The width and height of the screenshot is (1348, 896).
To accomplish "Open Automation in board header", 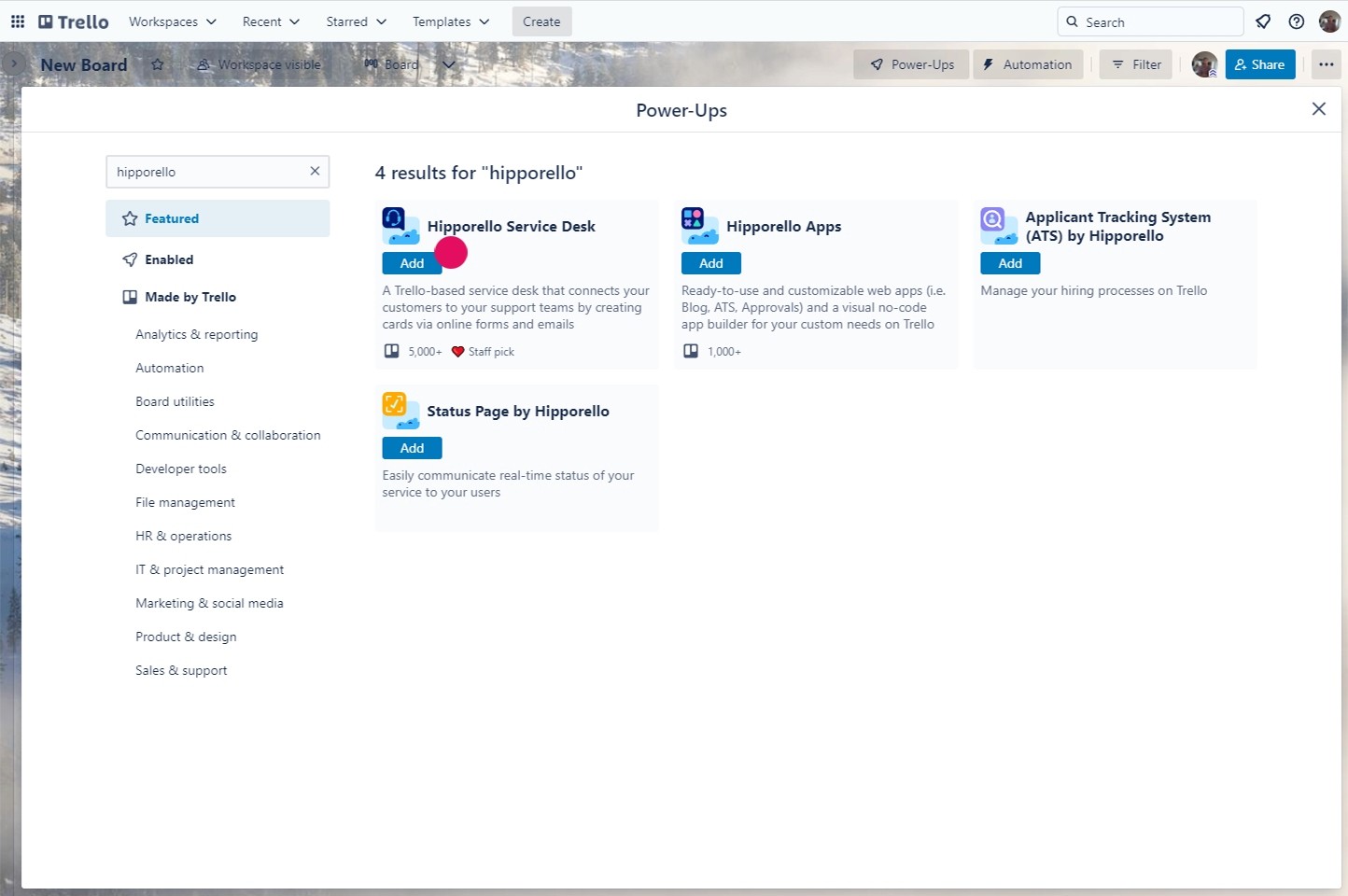I will 1028,64.
